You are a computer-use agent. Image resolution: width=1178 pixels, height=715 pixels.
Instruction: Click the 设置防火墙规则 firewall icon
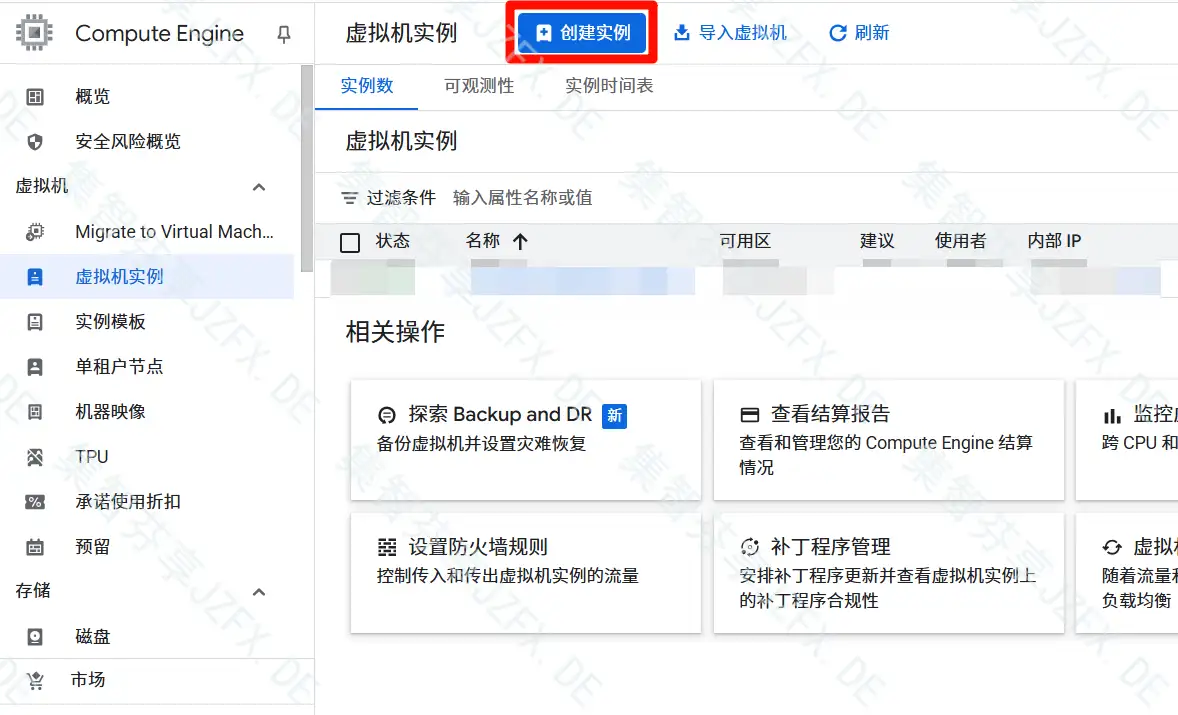coord(387,548)
